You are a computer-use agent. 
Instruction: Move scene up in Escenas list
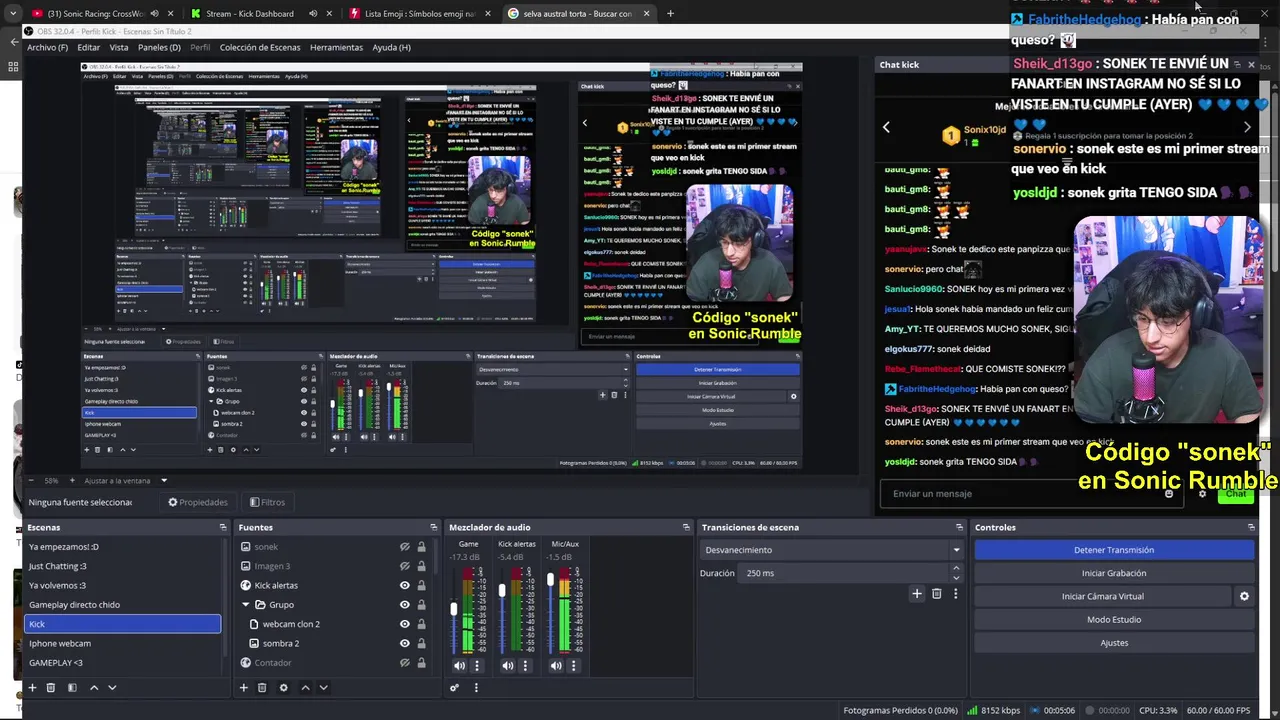94,687
